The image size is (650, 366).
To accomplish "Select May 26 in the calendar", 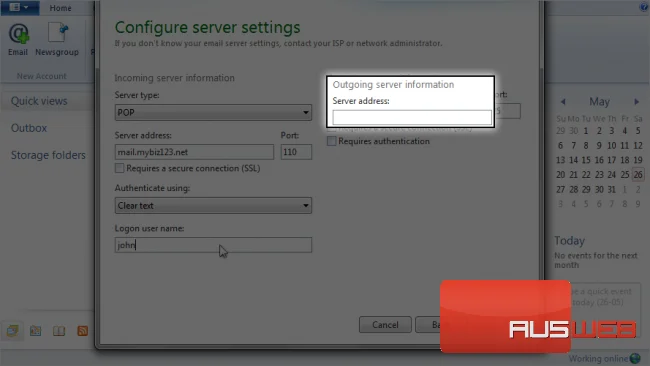I will point(638,175).
